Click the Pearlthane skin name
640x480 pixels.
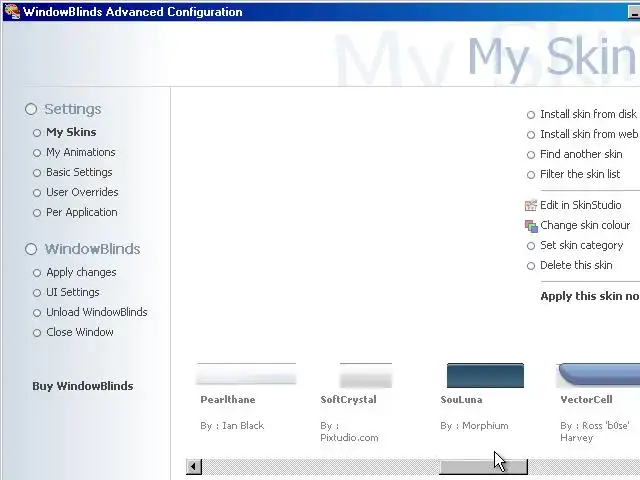pyautogui.click(x=228, y=400)
